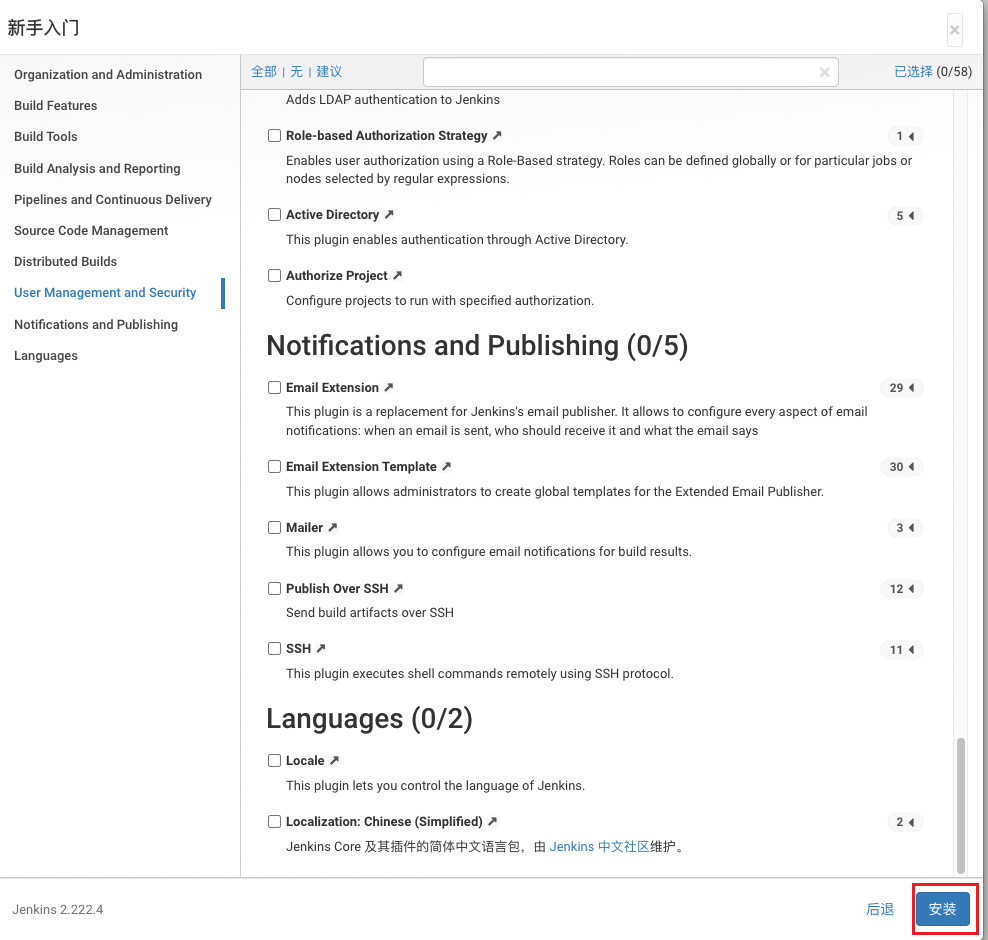Open SSH plugin link arrow icon
The width and height of the screenshot is (988, 940).
tap(321, 648)
